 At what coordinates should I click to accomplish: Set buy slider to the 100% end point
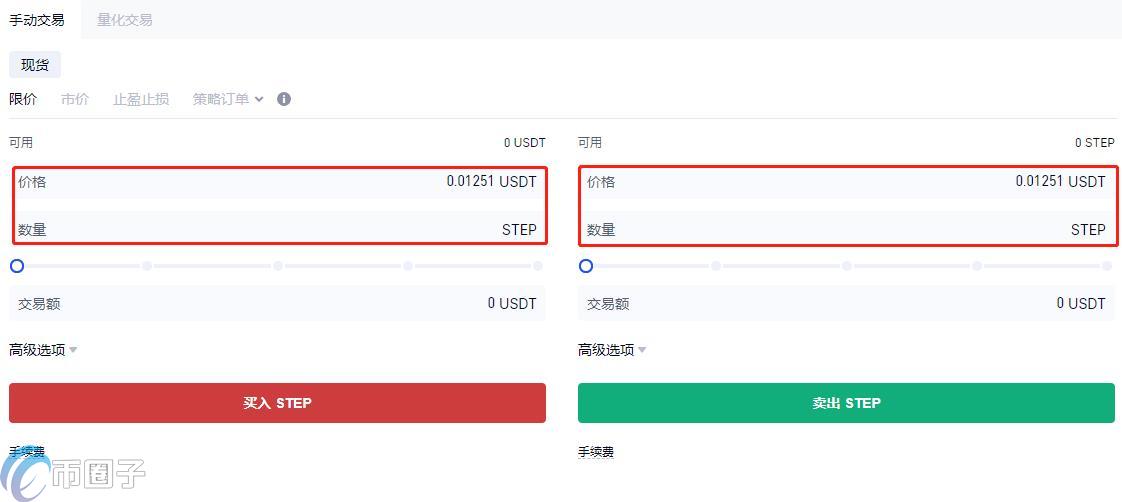tap(537, 266)
